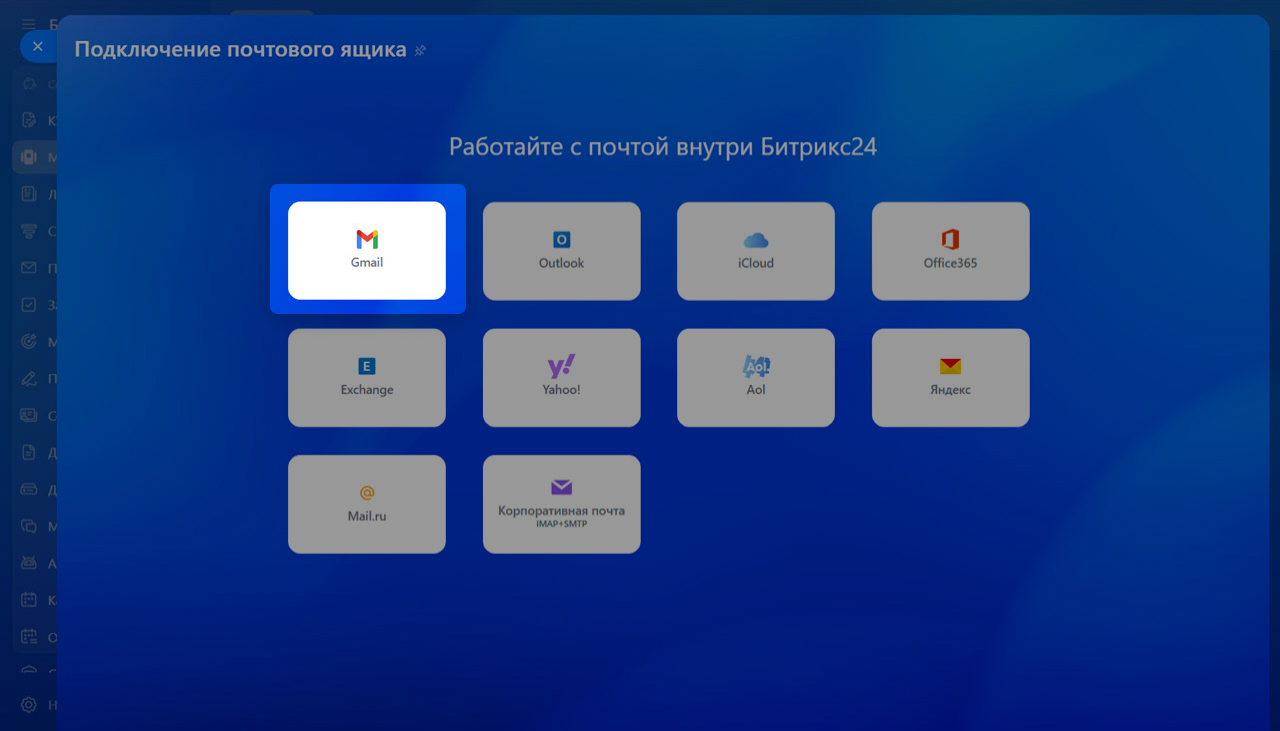Choose the Yahoo! mail tile
Viewport: 1280px width, 731px height.
click(561, 377)
